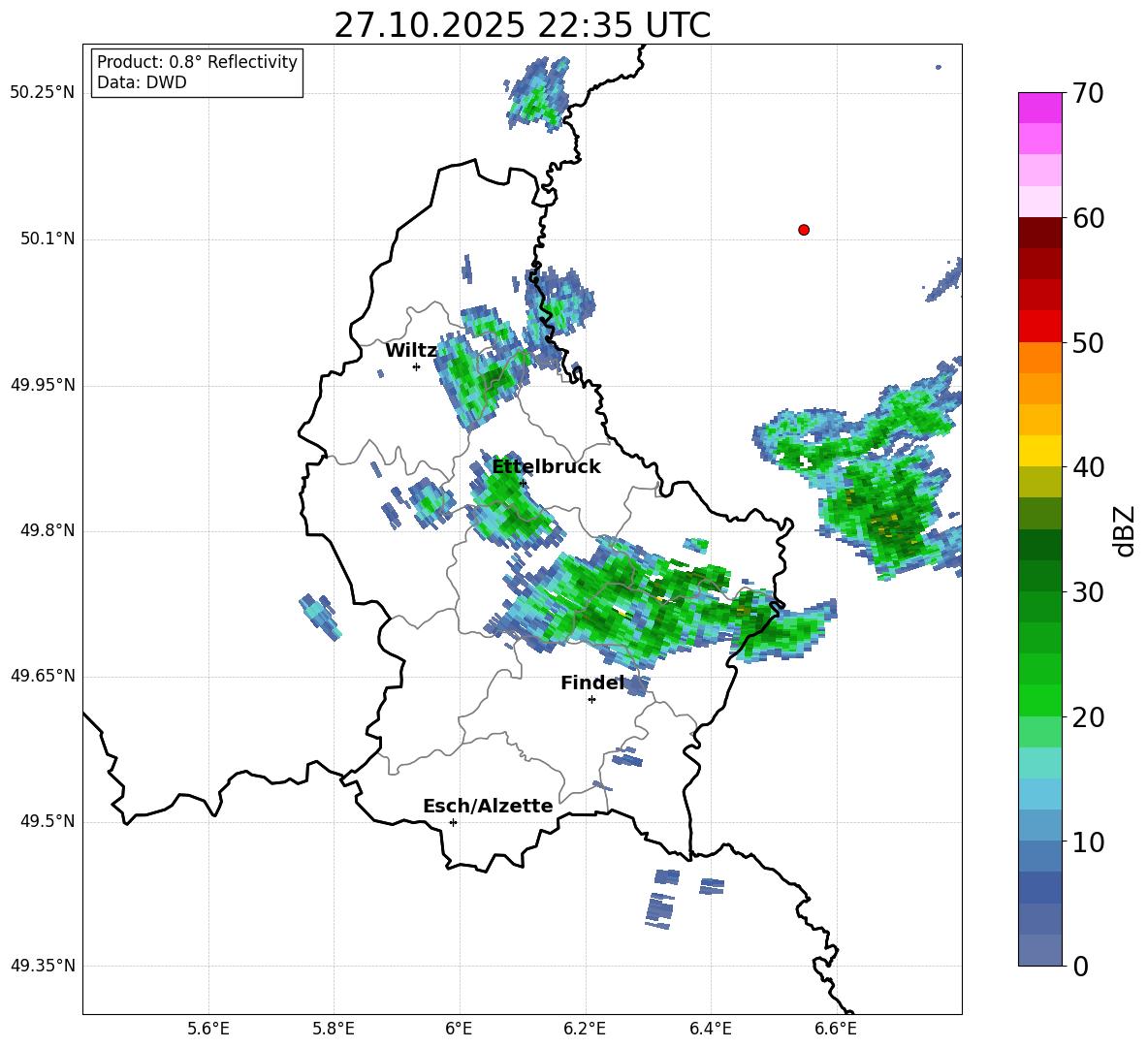The height and width of the screenshot is (1048, 1148).
Task: Click the 60 label on colorbar
Action: [1088, 218]
